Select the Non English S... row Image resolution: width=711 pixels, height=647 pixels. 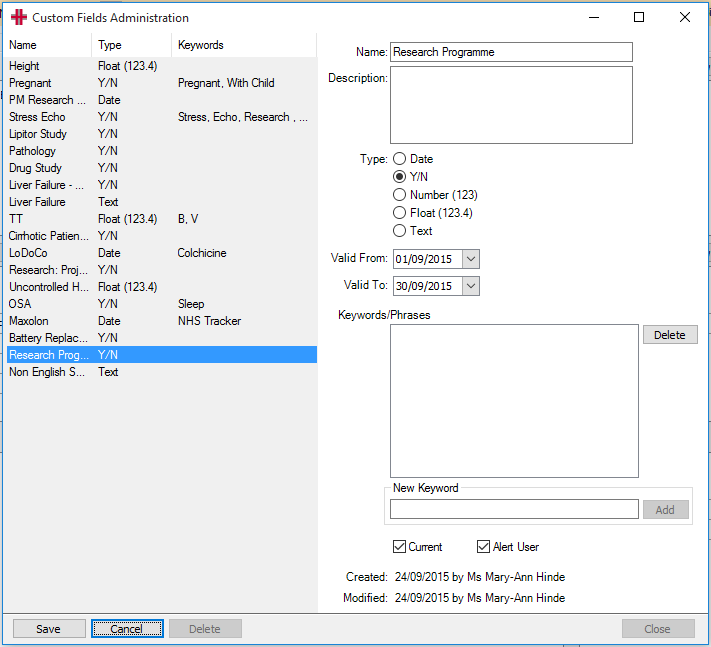[161, 372]
